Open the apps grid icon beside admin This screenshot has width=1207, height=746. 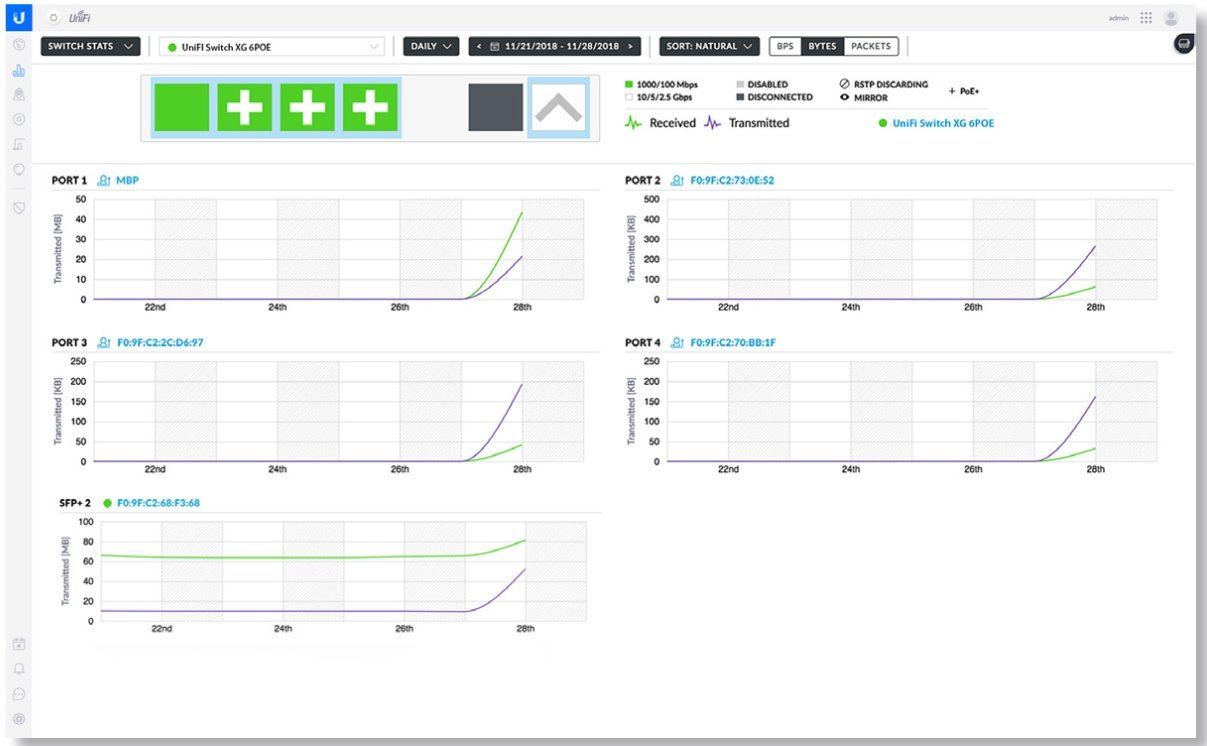(1146, 18)
